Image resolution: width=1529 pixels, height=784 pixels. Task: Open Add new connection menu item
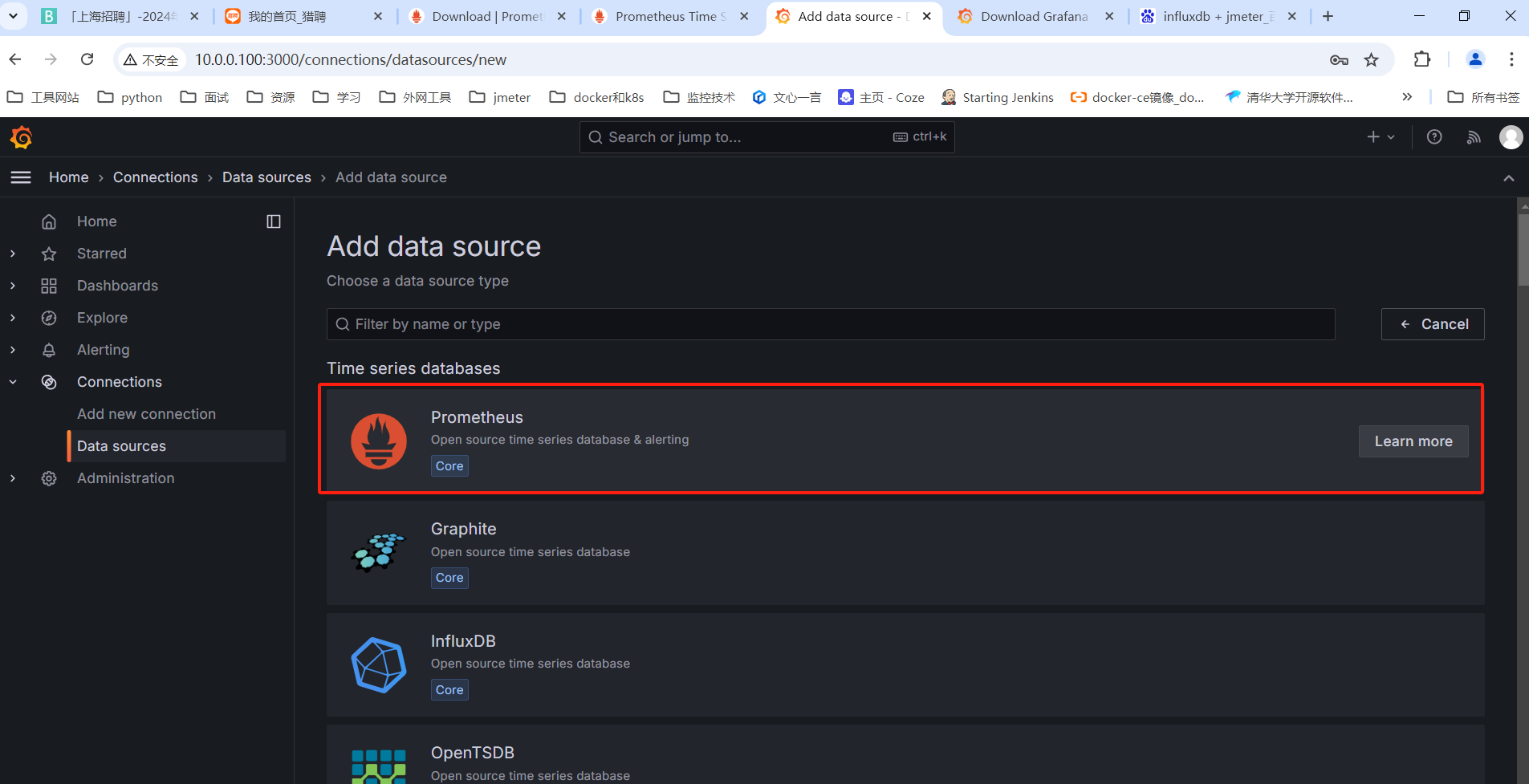point(147,414)
